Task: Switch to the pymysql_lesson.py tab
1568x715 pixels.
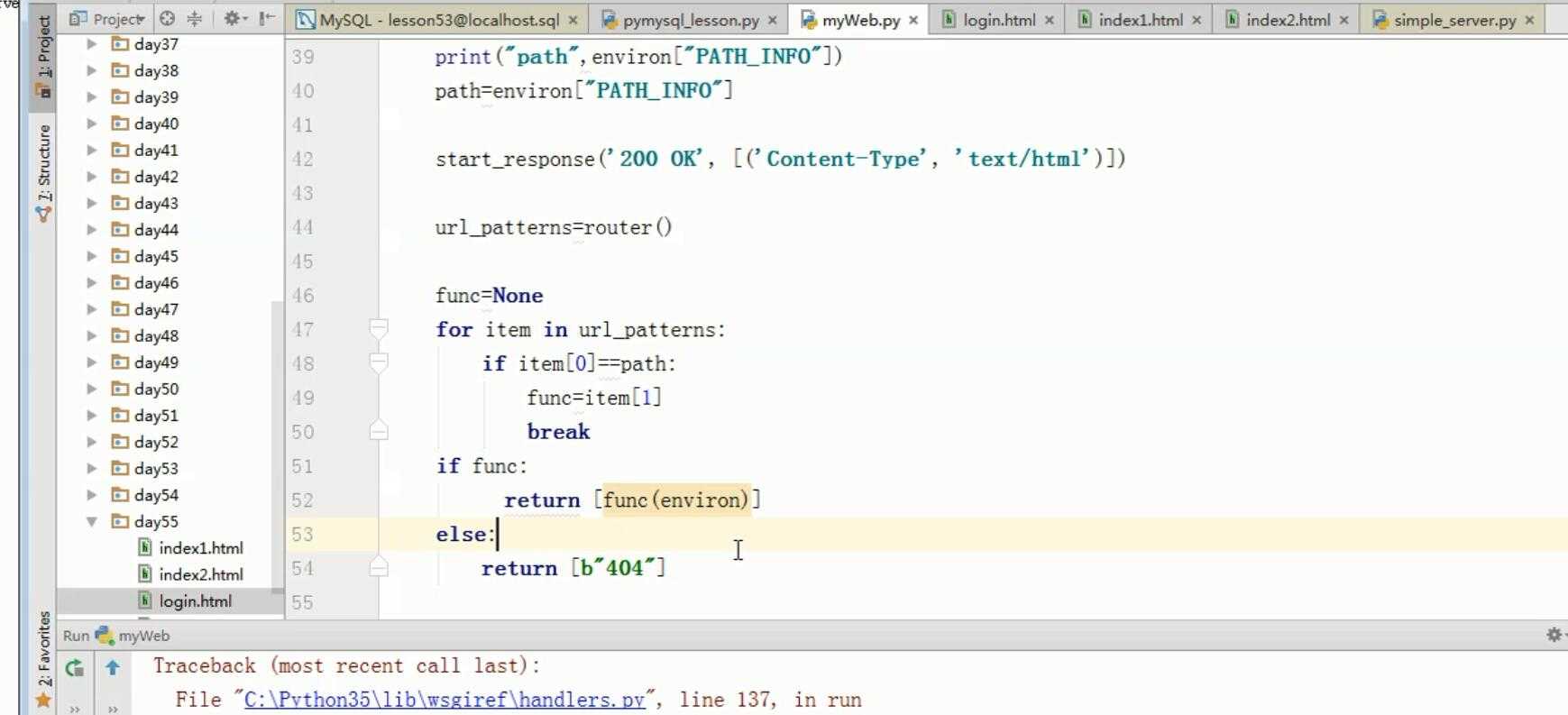Action: [x=691, y=19]
